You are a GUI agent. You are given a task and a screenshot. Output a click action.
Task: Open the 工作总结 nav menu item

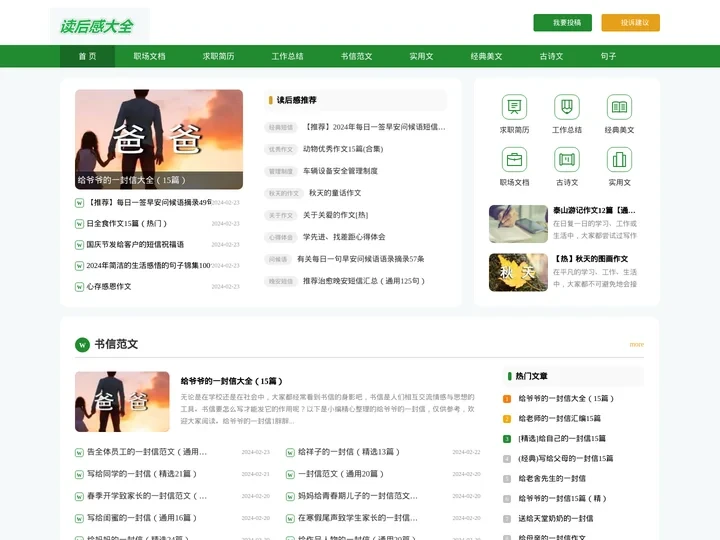(287, 56)
